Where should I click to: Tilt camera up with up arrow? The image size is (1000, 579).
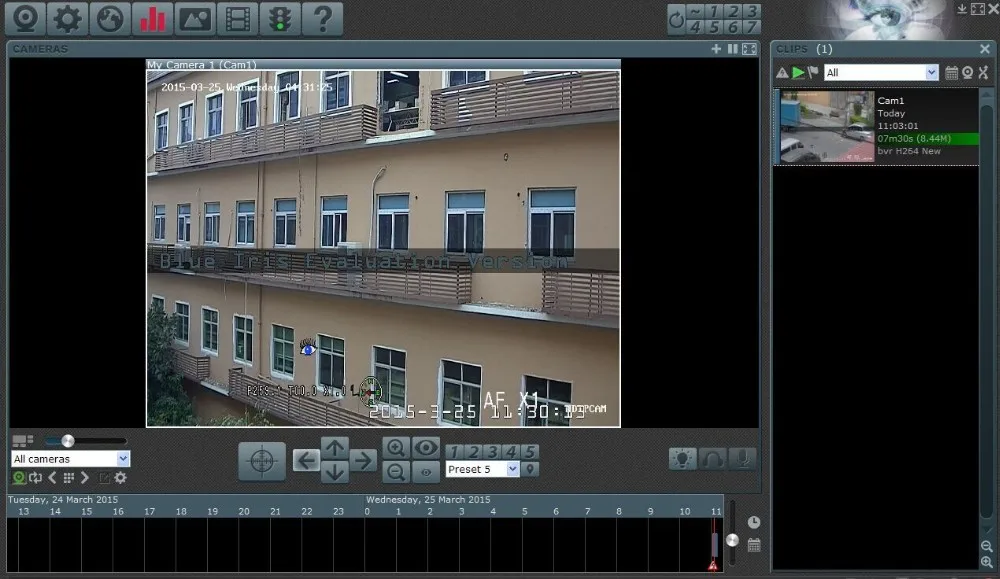335,448
